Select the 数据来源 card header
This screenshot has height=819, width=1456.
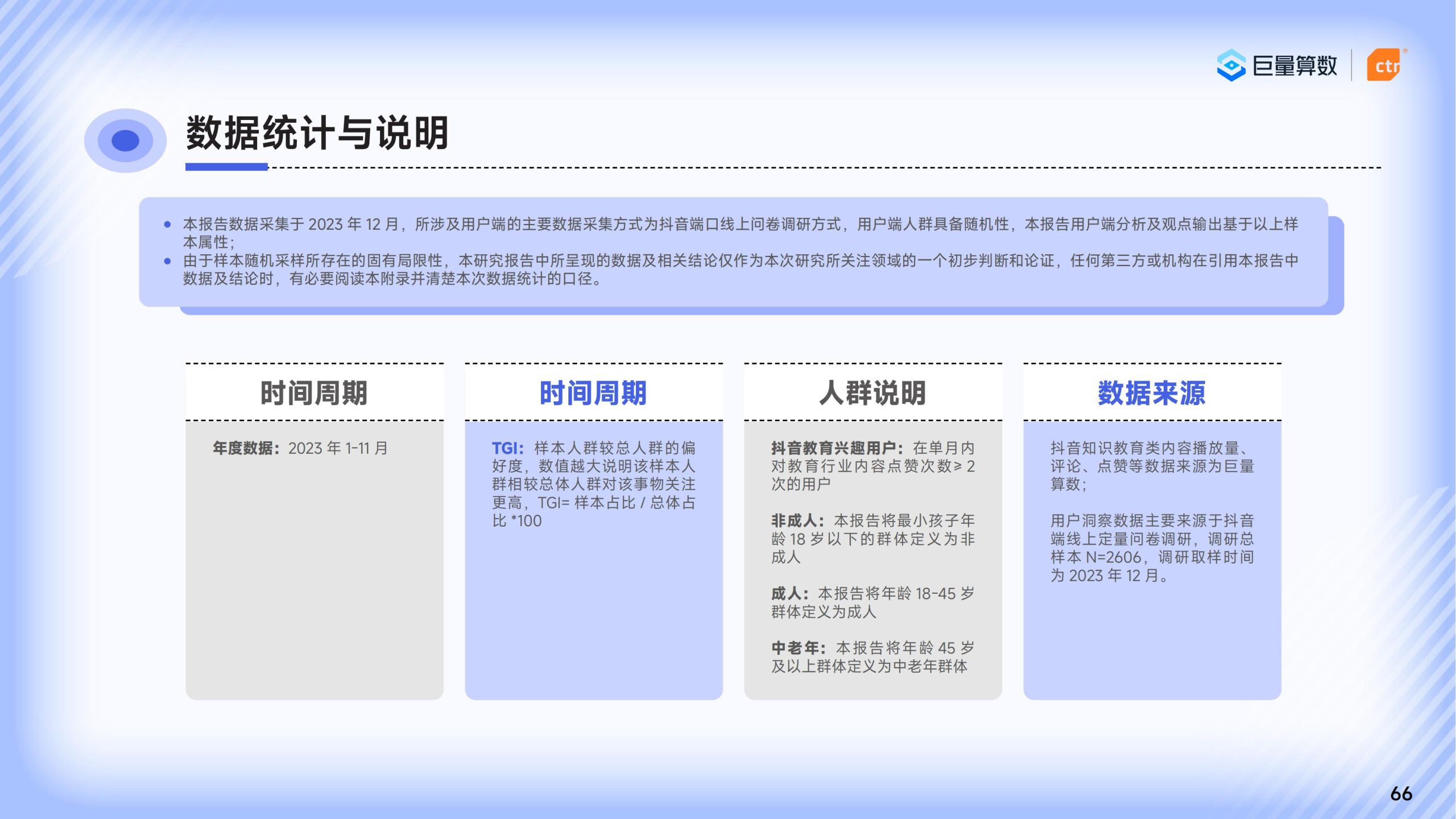(1152, 393)
